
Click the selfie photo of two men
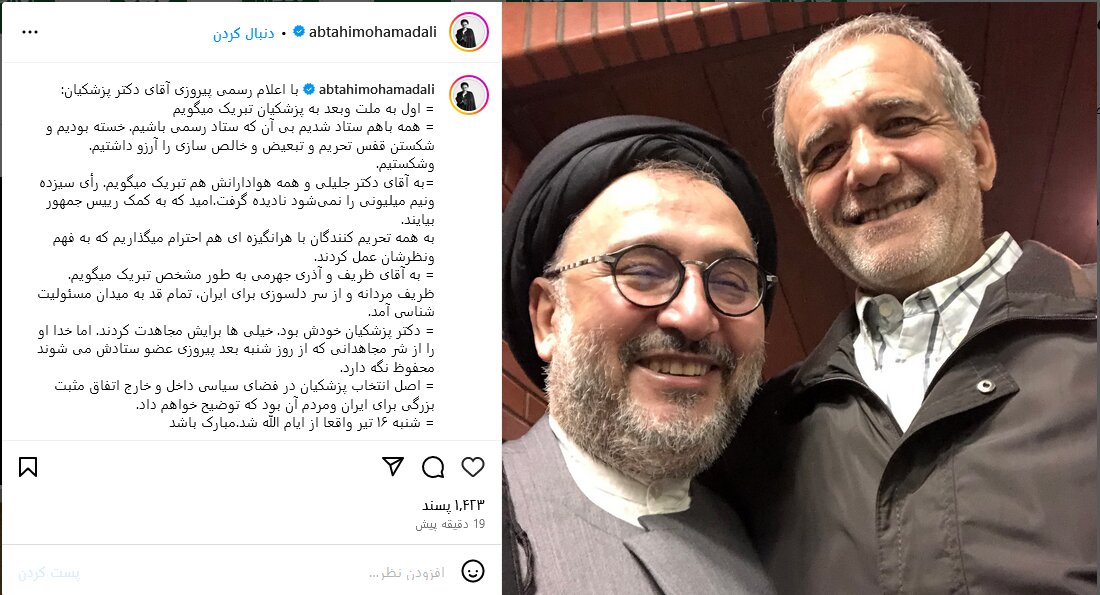(x=800, y=298)
